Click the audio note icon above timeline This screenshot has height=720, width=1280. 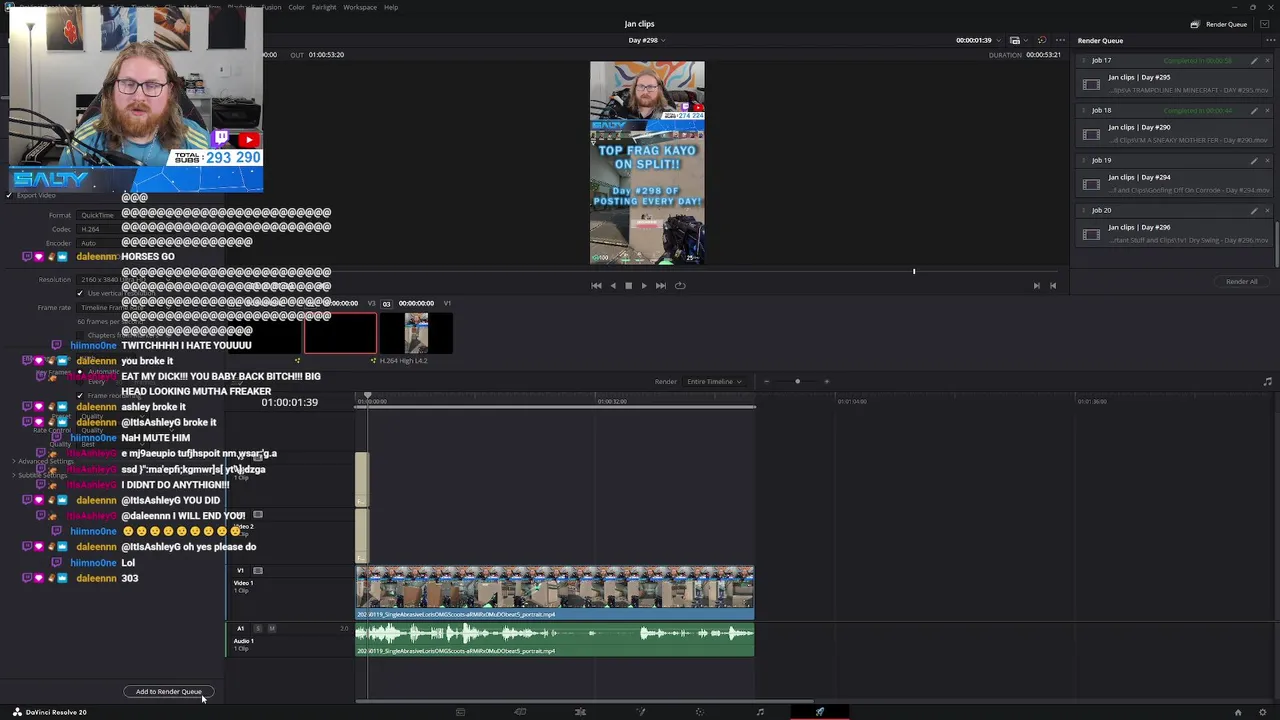(1268, 382)
